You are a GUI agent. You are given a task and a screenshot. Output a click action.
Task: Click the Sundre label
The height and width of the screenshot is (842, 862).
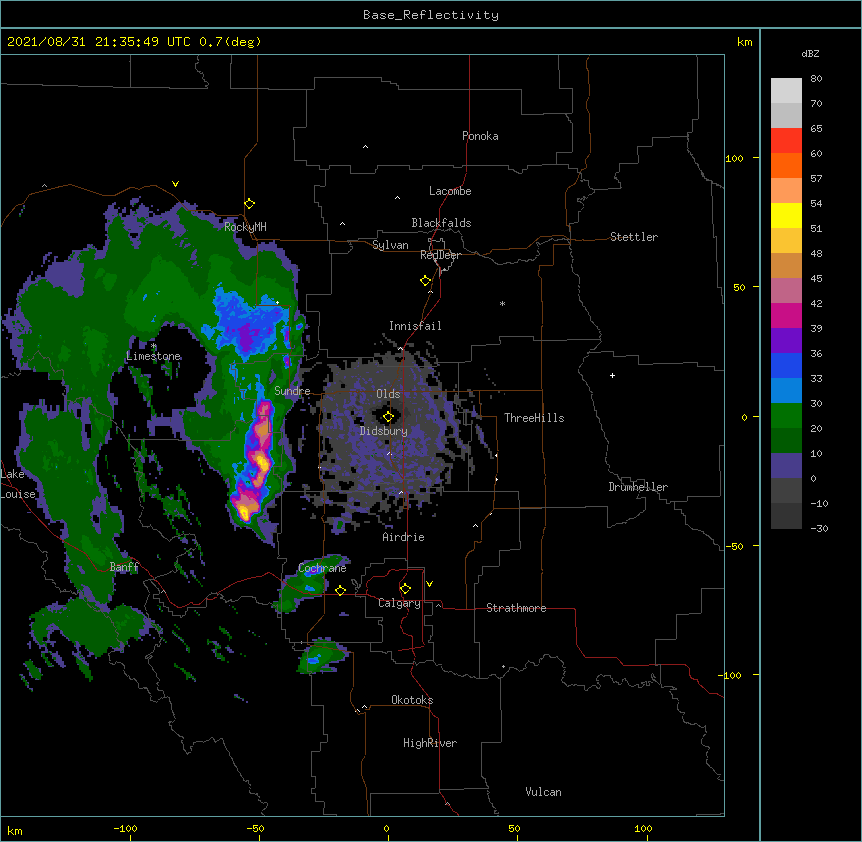click(292, 391)
